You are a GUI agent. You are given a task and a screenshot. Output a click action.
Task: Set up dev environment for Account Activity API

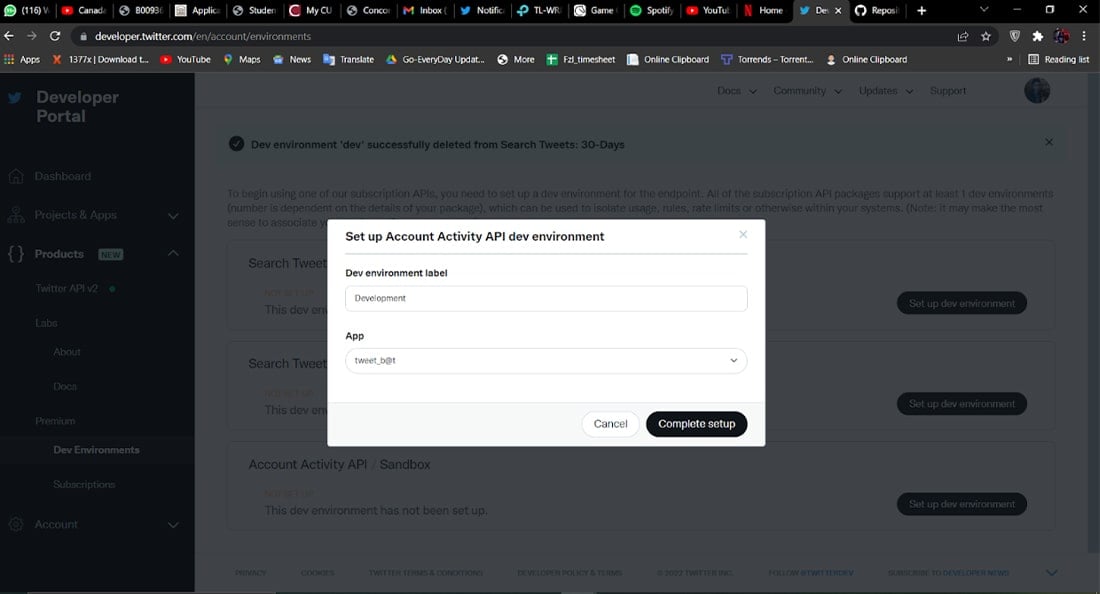[962, 504]
